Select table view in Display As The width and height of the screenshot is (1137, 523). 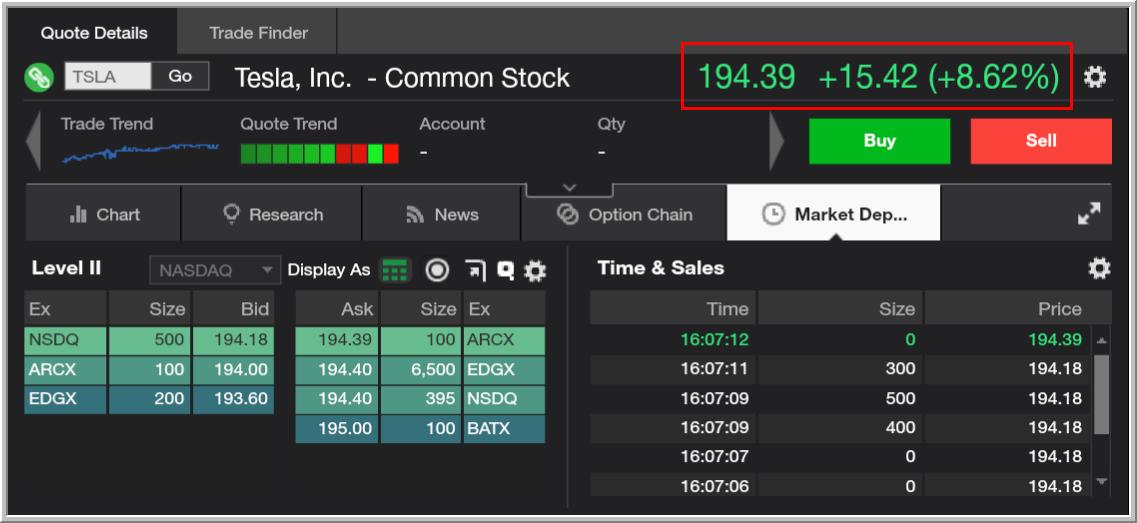click(x=395, y=270)
